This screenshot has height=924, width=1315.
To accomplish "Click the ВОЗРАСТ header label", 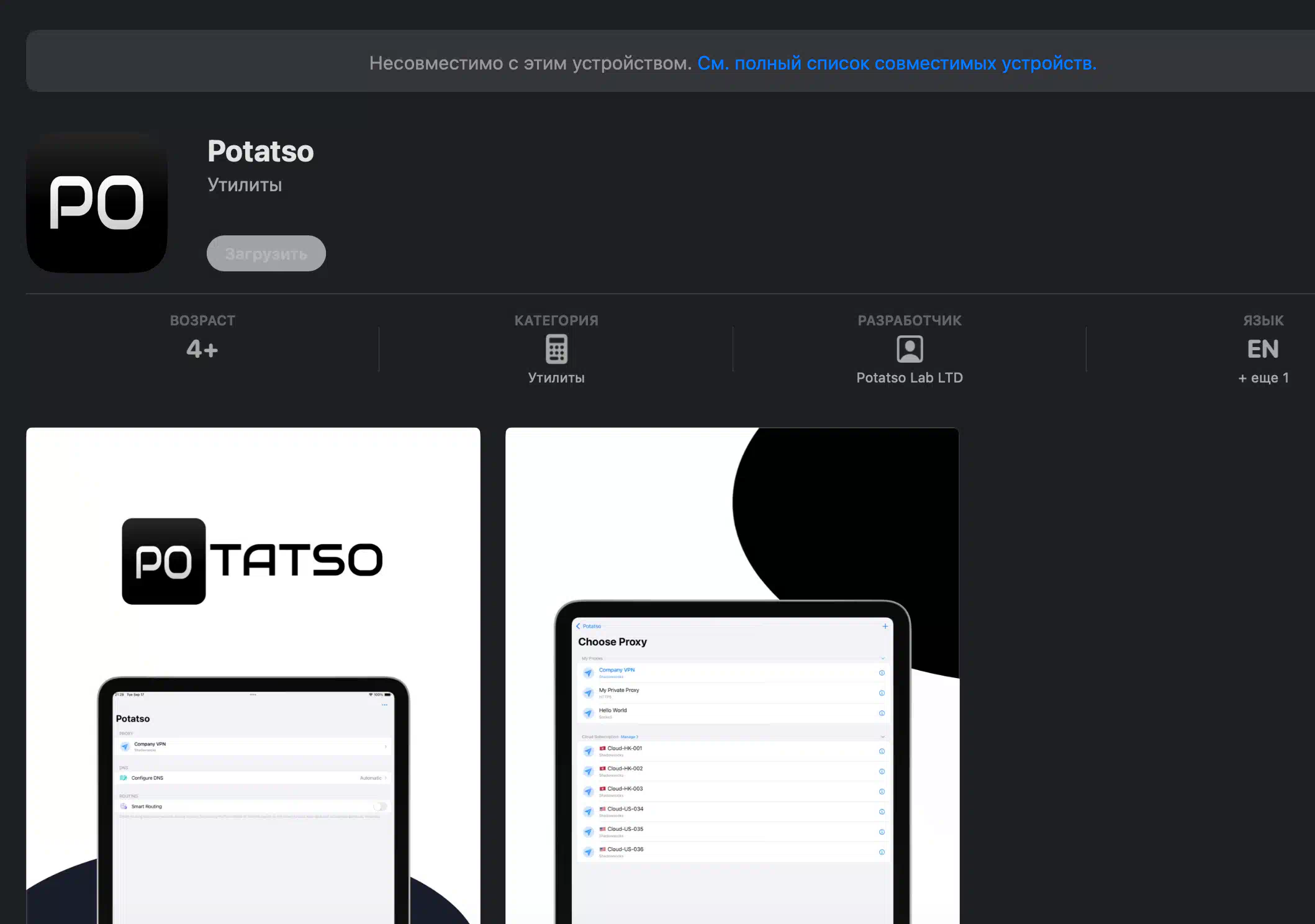I will (x=202, y=320).
